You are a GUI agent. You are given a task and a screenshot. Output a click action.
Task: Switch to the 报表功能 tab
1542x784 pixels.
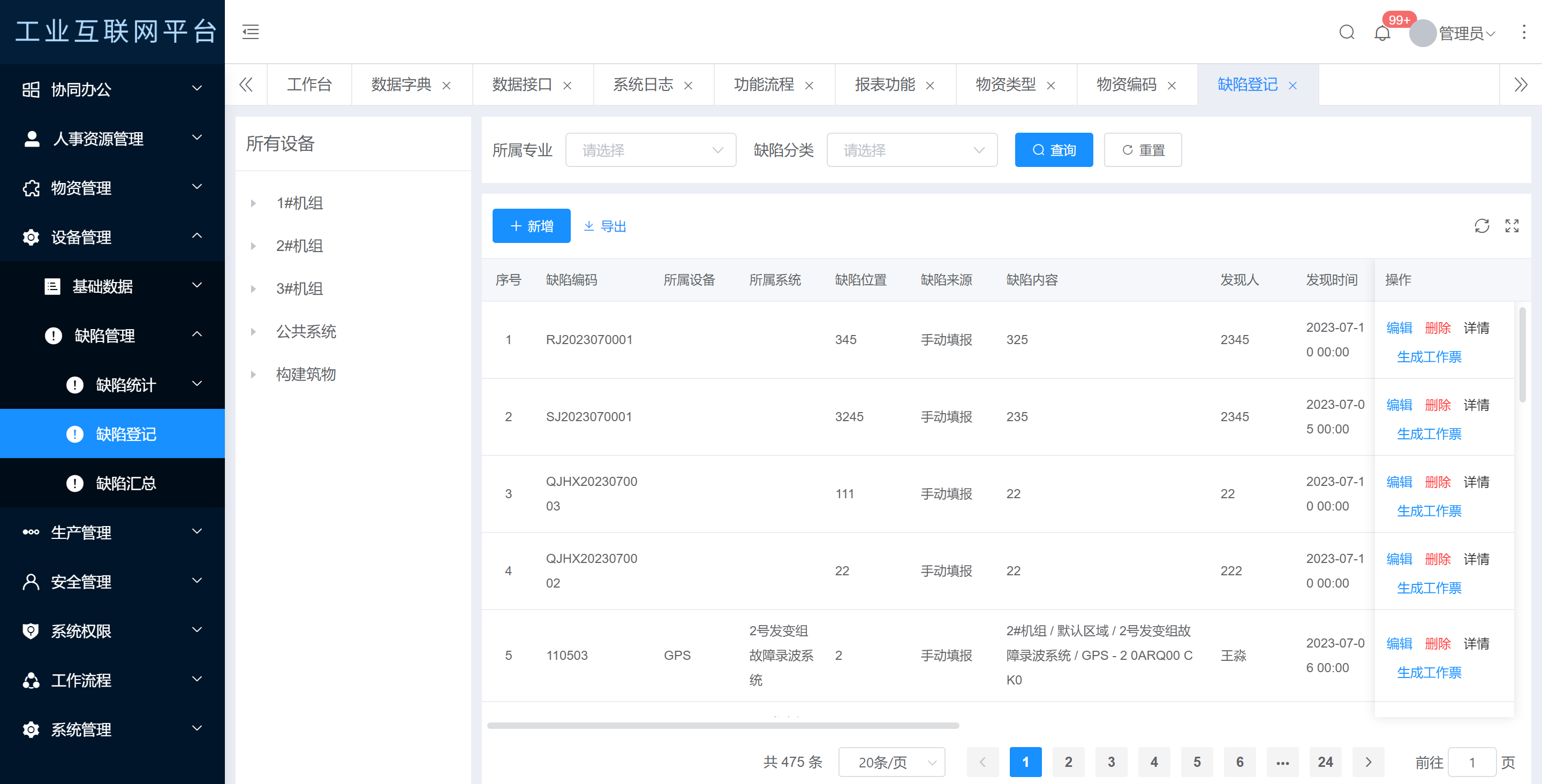pyautogui.click(x=885, y=85)
